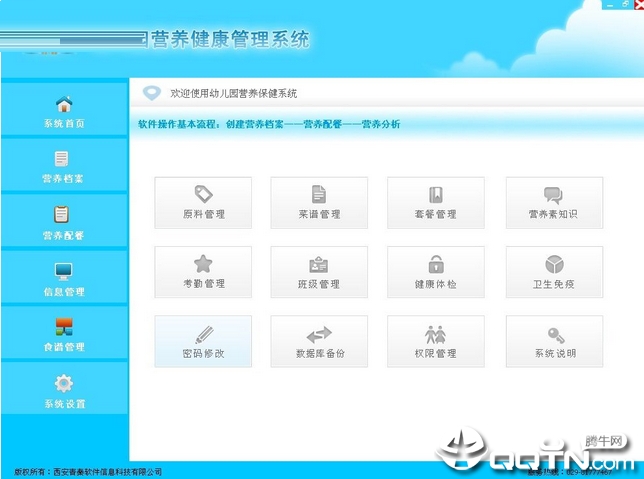Click the 密码修改 pencil tile

coord(203,341)
